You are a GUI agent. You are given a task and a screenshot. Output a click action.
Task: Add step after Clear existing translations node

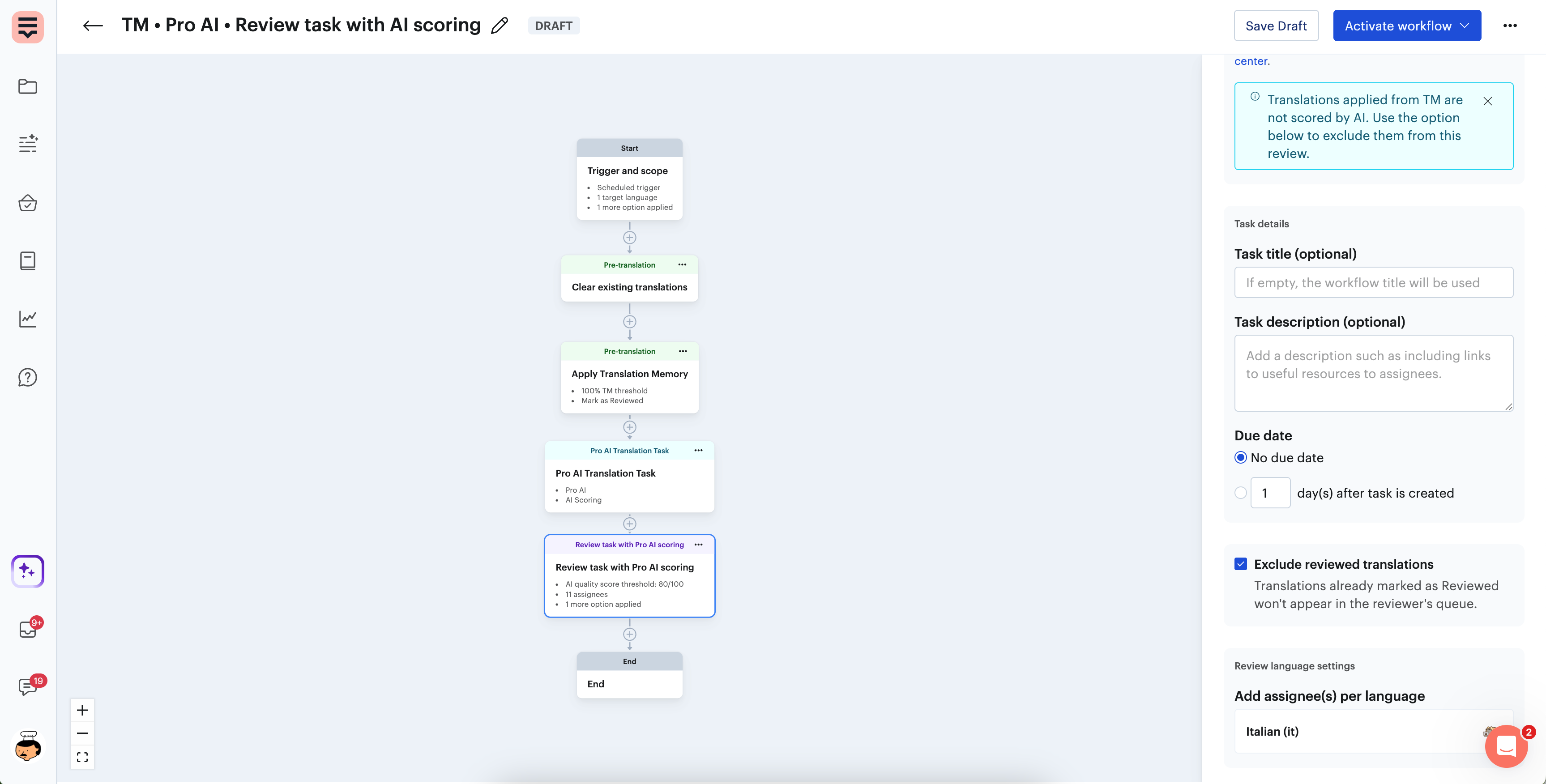630,321
